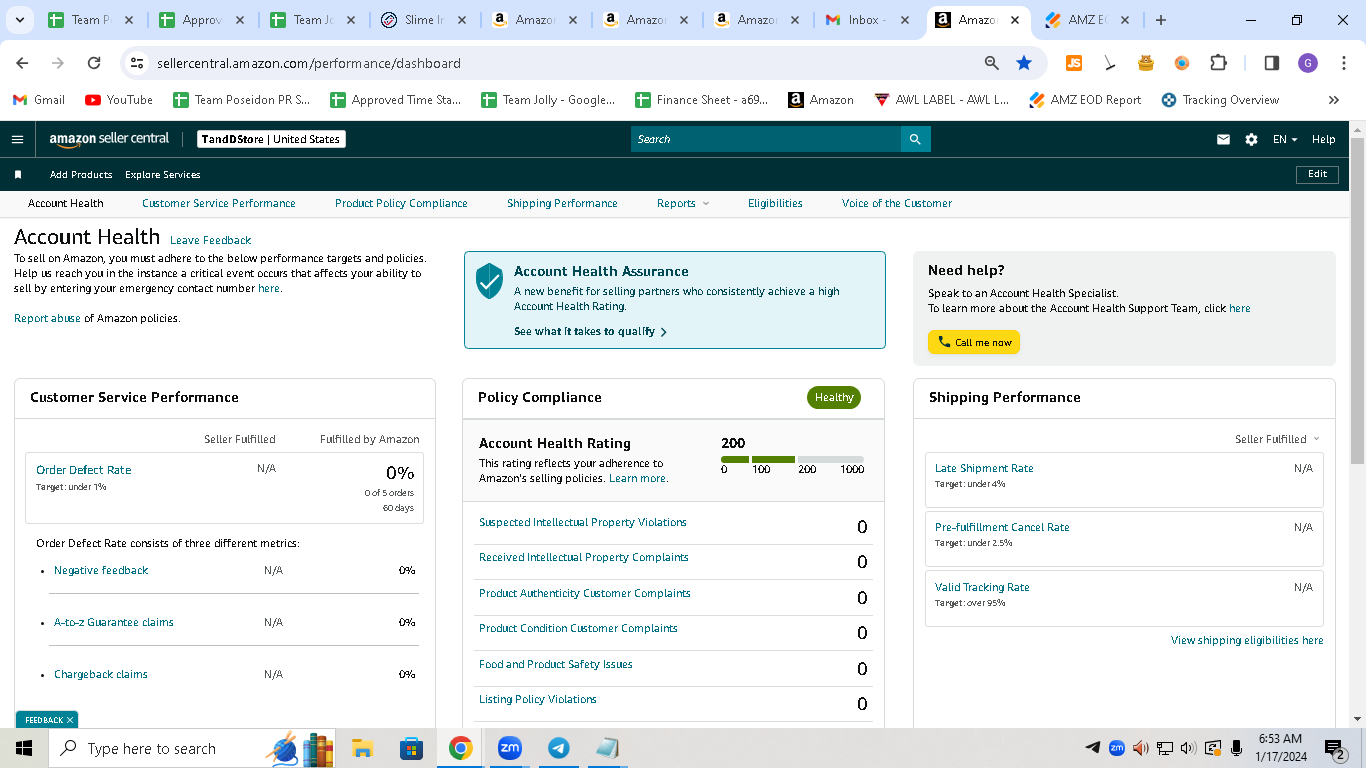Close the FEEDBACK widget with its X
The image size is (1366, 768).
point(70,720)
